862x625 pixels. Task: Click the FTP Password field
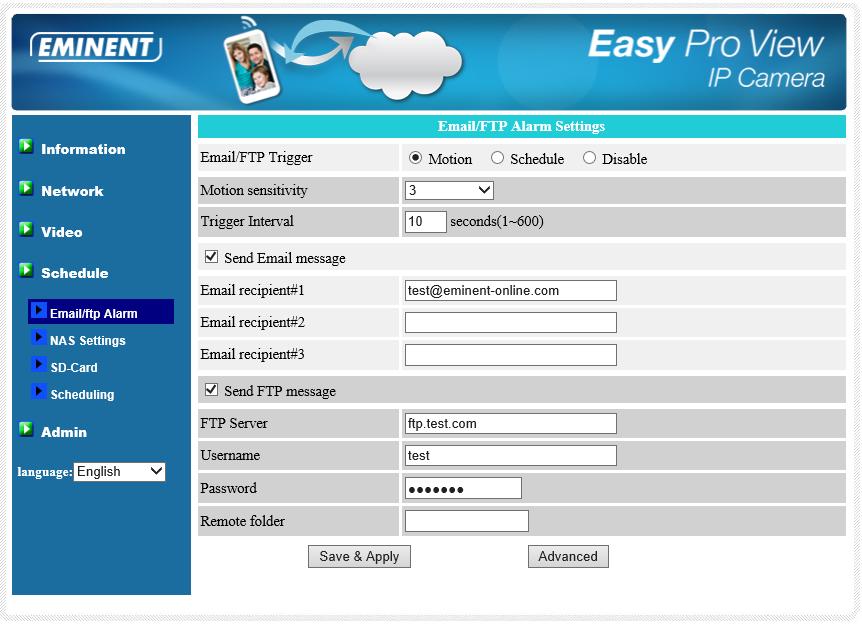[463, 488]
